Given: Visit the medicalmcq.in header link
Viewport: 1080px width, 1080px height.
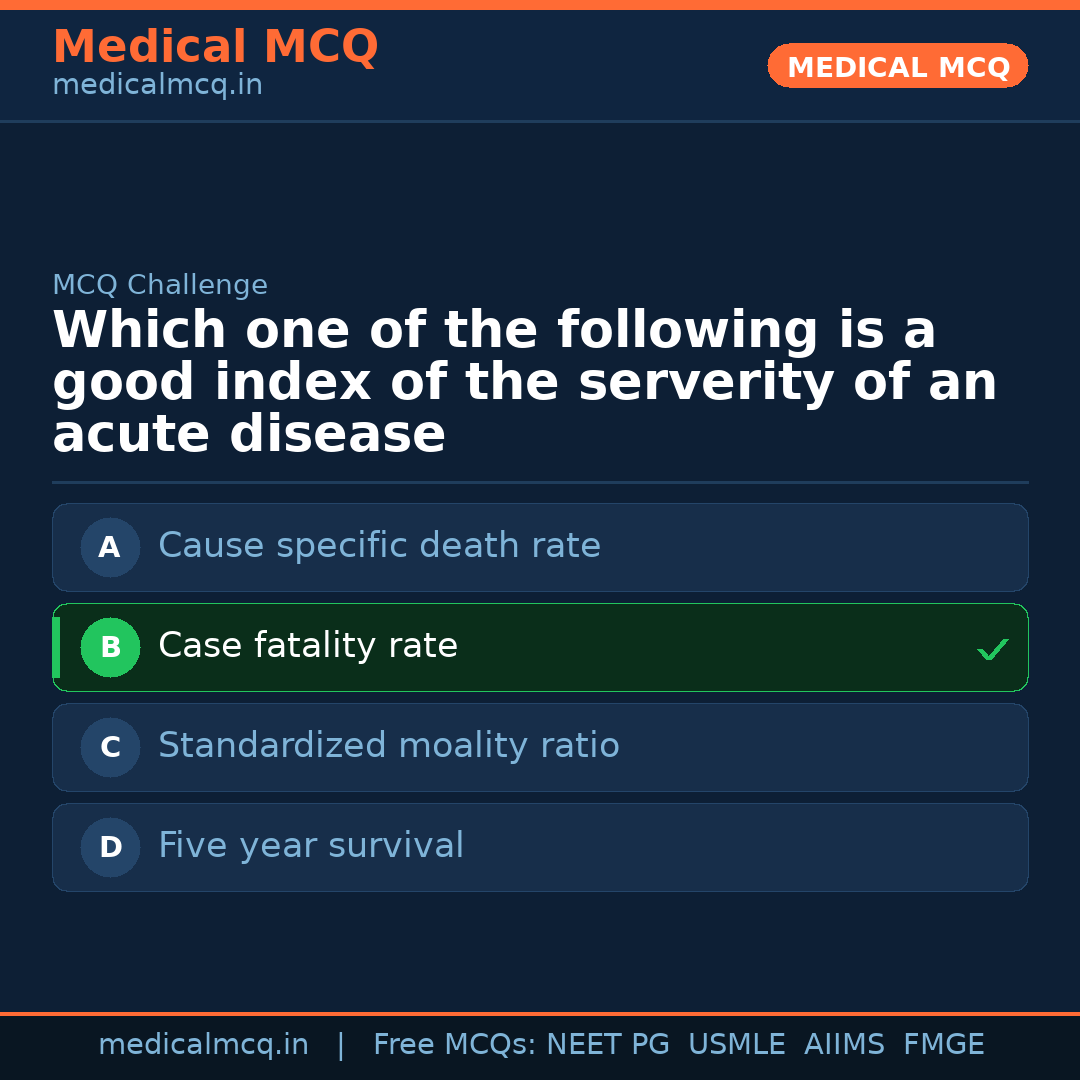Looking at the screenshot, I should click(156, 84).
